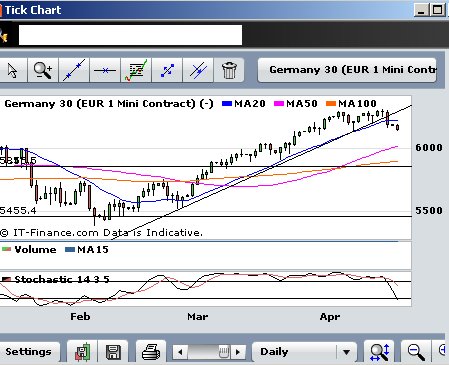The height and width of the screenshot is (365, 449).
Task: Click the MA15 volume legend label
Action: pos(93,249)
